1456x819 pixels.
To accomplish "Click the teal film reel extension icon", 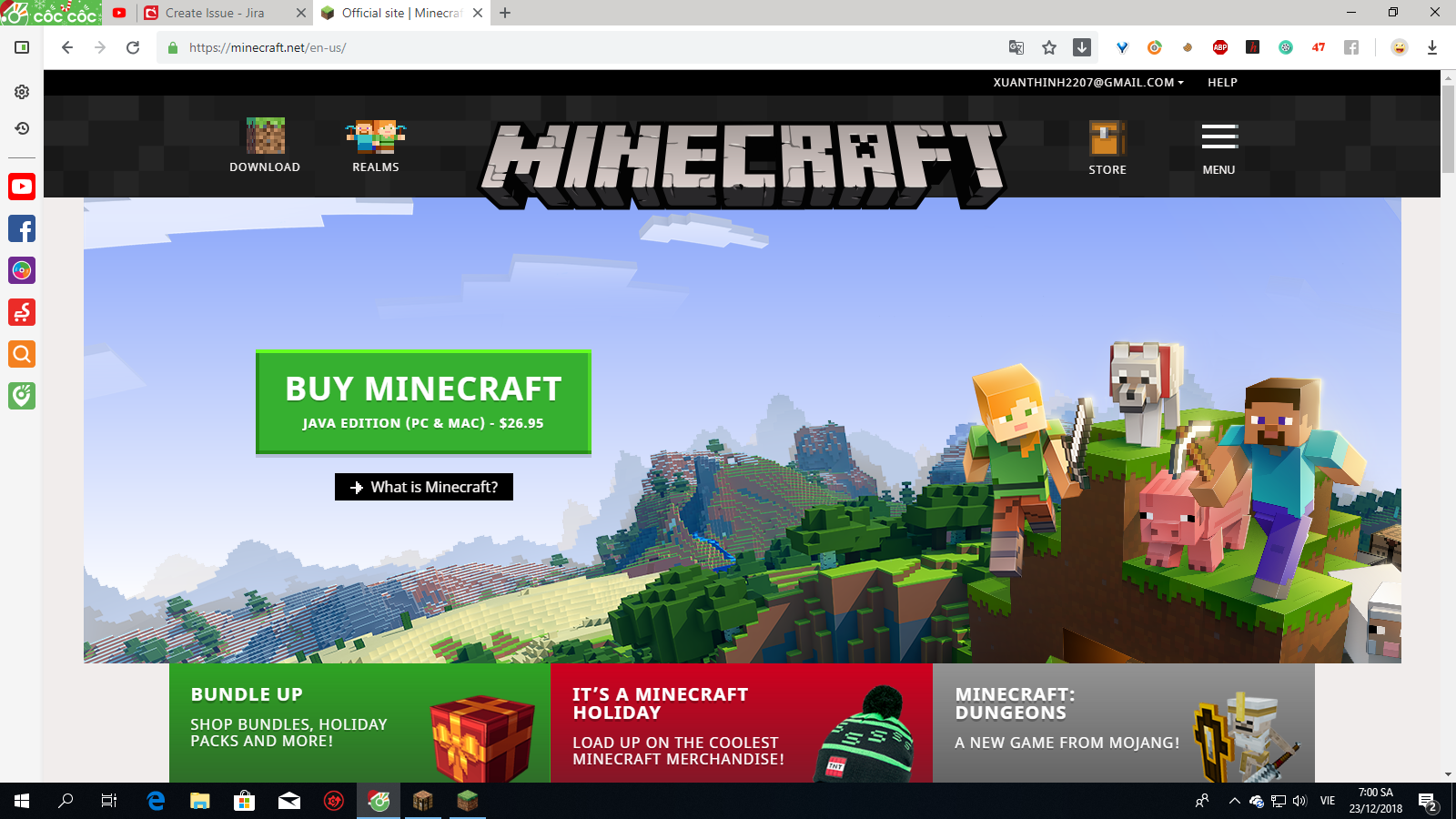I will tap(1286, 47).
